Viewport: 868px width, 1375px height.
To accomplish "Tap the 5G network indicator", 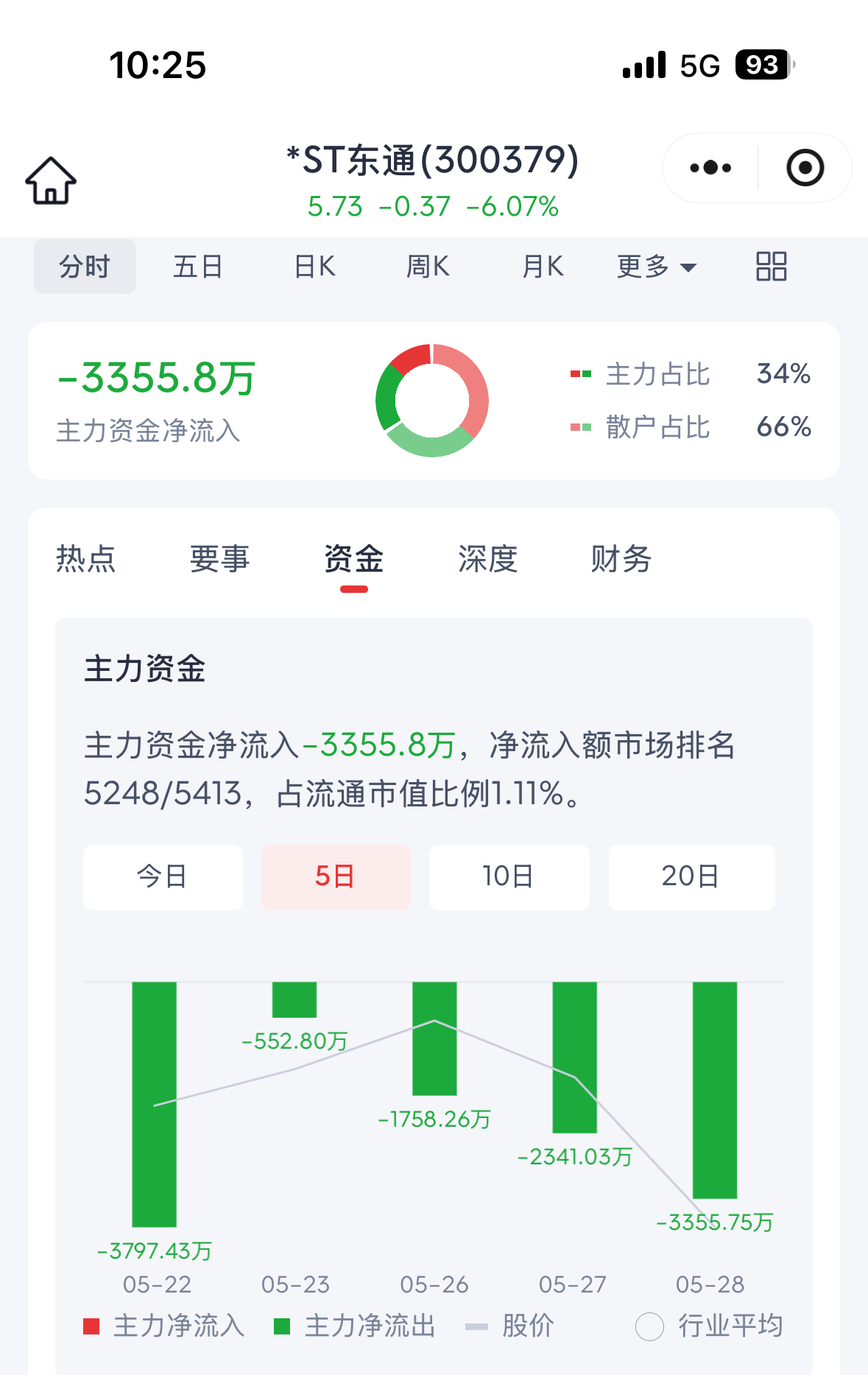I will click(x=700, y=66).
